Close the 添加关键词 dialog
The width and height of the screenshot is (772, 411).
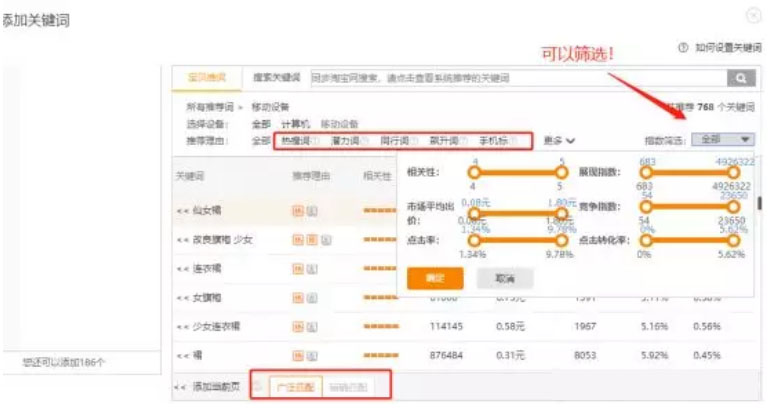[x=754, y=16]
